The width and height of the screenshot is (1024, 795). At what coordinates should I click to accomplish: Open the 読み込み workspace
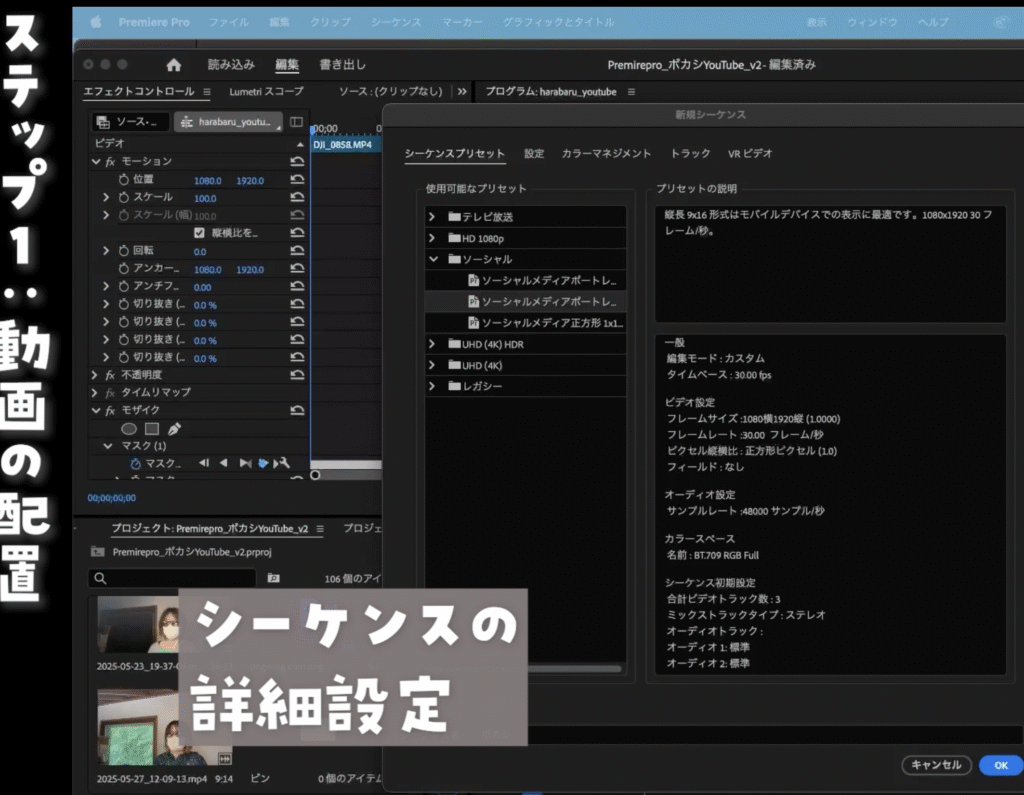231,65
